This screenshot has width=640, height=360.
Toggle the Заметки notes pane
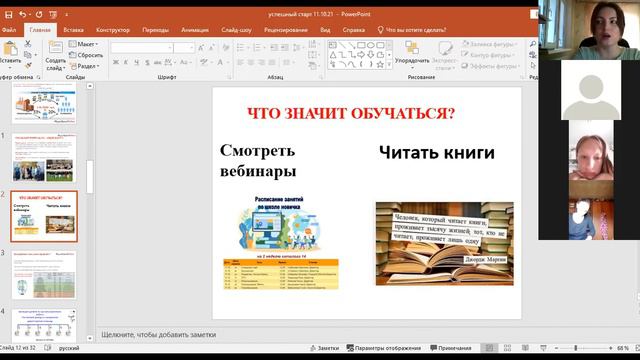(324, 348)
